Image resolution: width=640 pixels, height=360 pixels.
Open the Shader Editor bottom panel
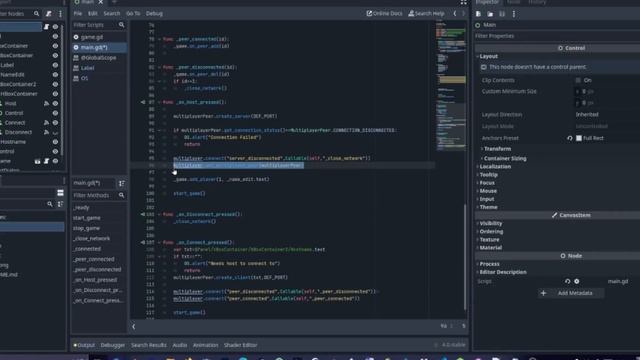(x=240, y=345)
